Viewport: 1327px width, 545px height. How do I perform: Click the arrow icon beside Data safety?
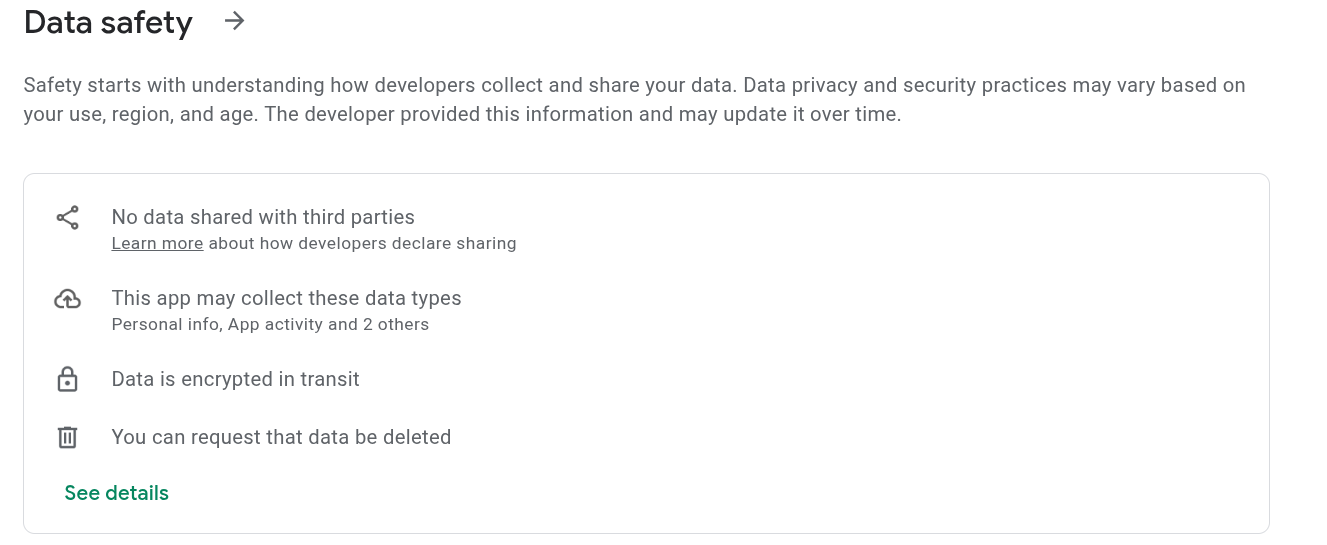[x=234, y=21]
